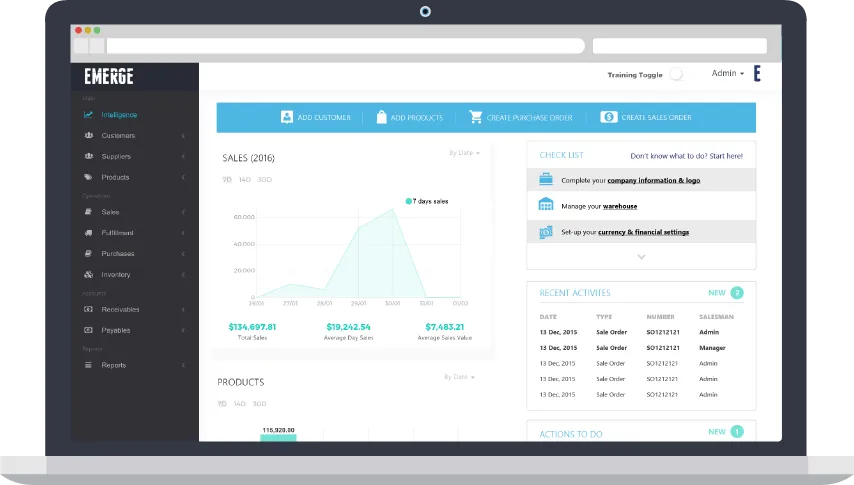Click the Add Products bag icon
854x485 pixels.
click(381, 117)
